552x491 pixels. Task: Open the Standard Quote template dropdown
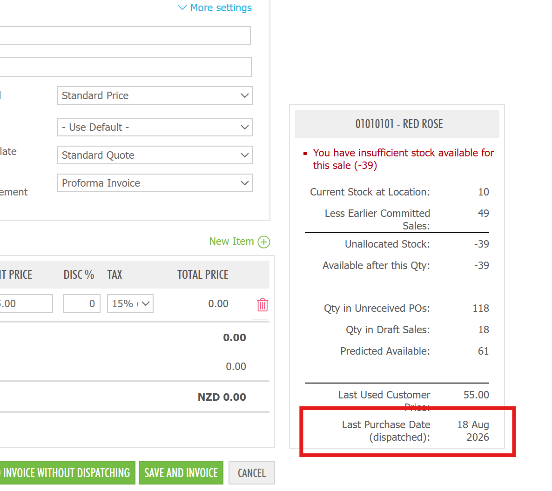pos(155,155)
